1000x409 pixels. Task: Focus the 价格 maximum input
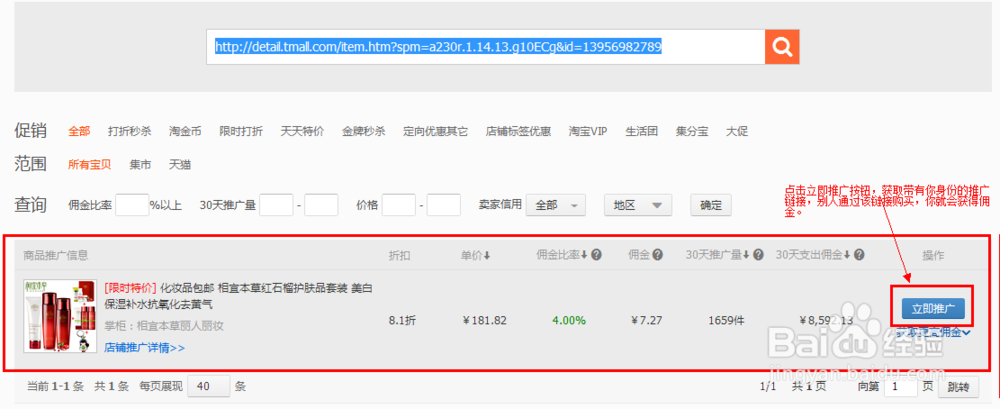(444, 205)
